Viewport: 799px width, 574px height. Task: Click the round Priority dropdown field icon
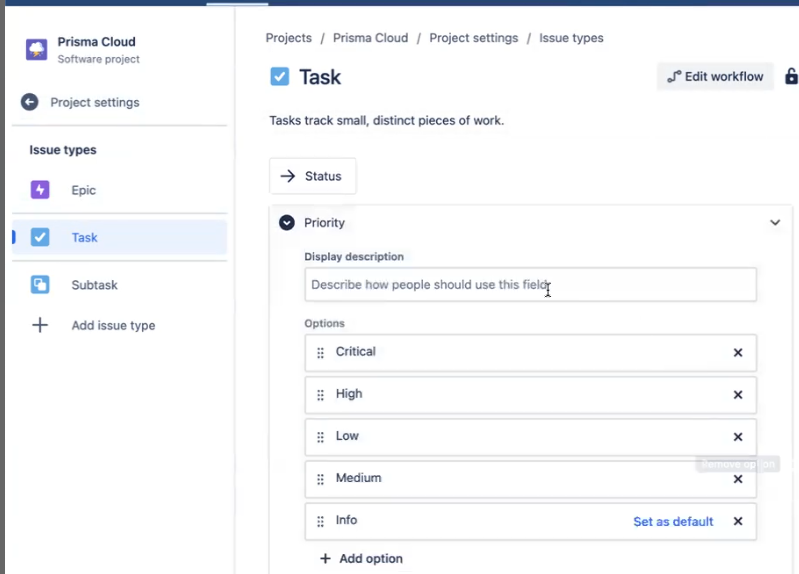[x=287, y=223]
